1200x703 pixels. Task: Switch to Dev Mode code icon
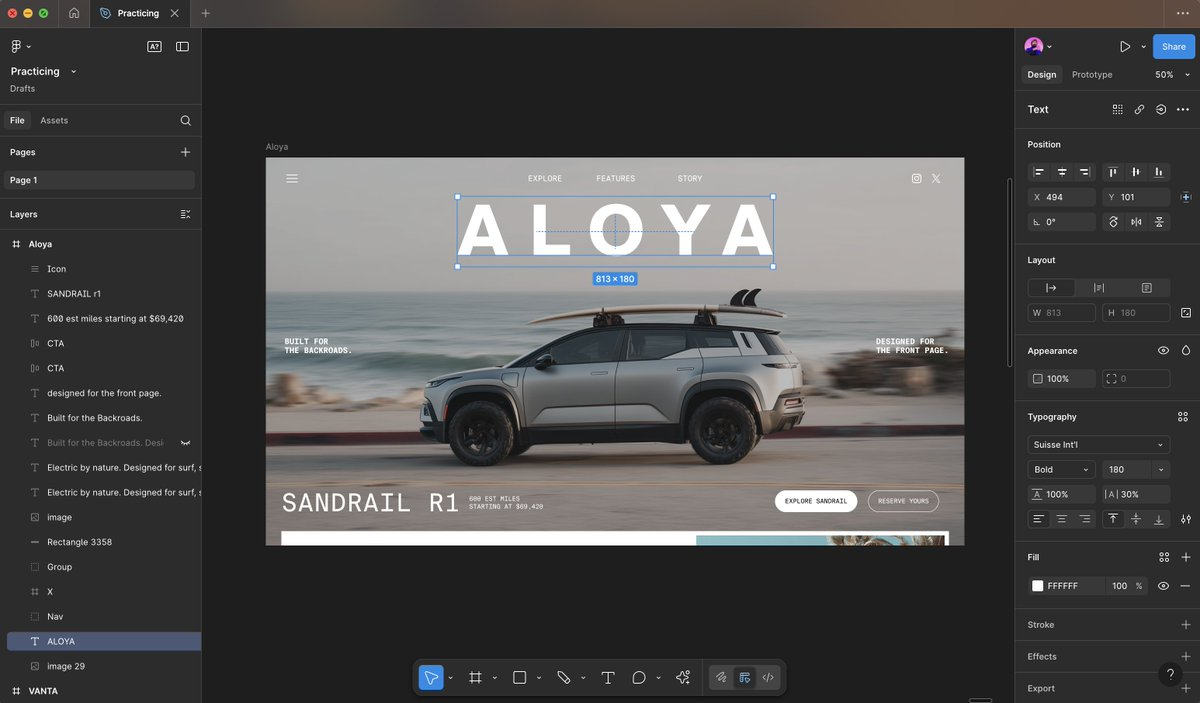click(768, 678)
